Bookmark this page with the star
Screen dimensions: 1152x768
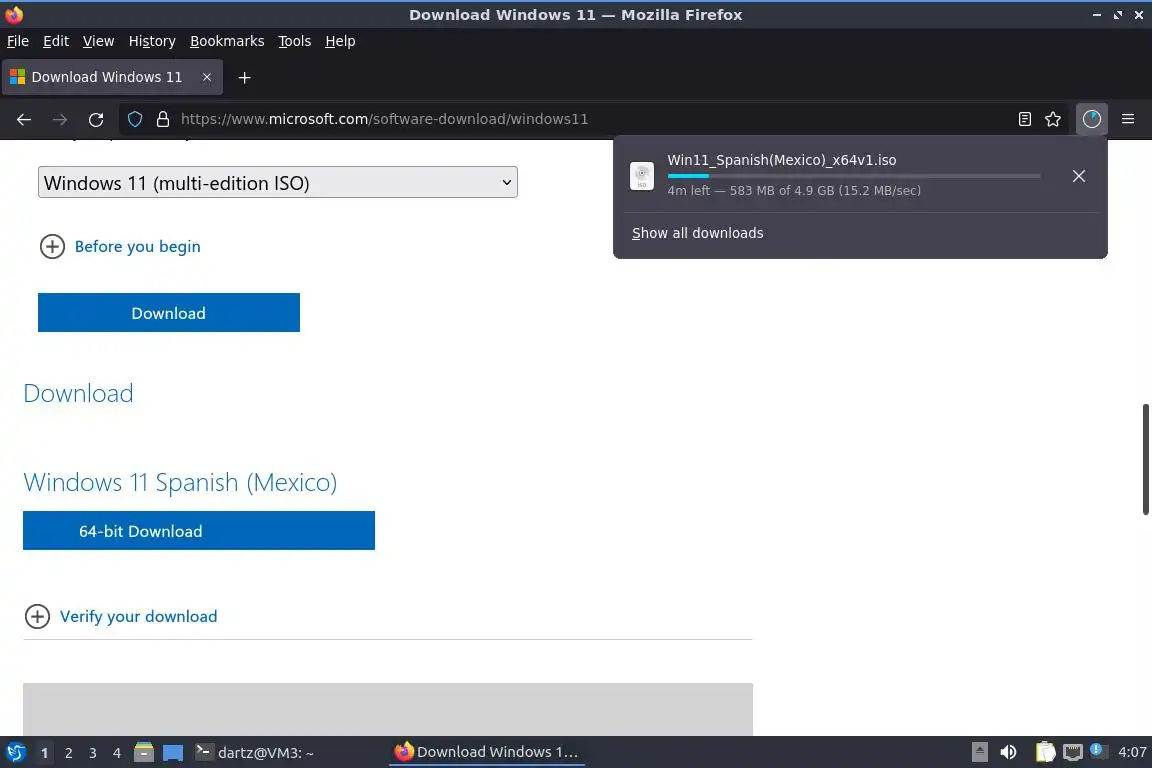coord(1053,119)
